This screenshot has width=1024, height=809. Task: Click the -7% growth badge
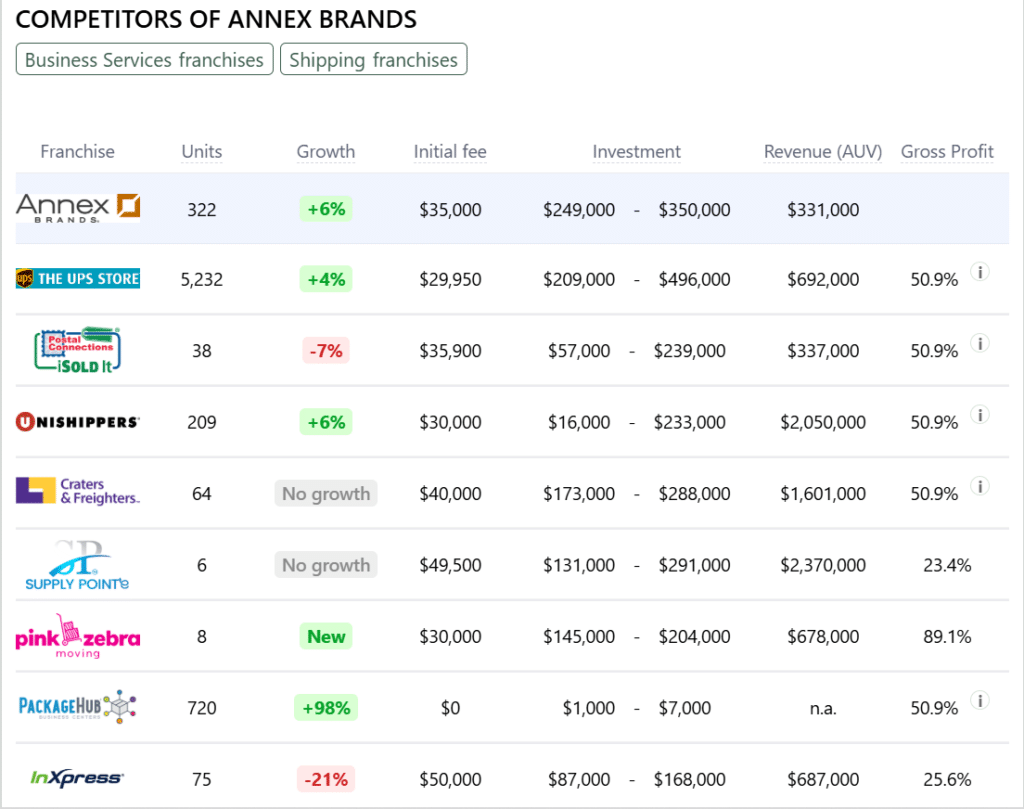pyautogui.click(x=326, y=351)
